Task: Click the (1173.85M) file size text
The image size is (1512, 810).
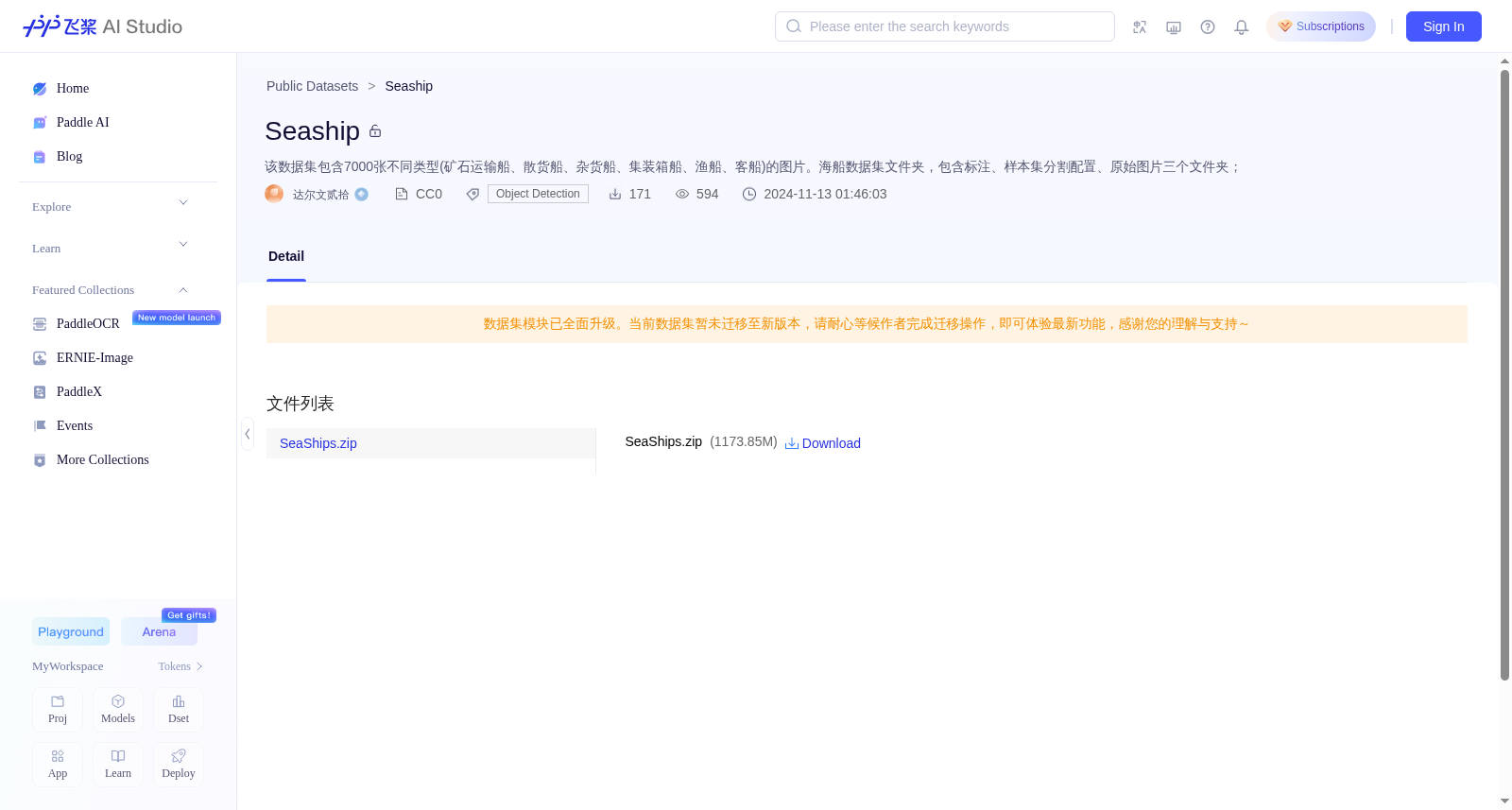Action: 744,441
